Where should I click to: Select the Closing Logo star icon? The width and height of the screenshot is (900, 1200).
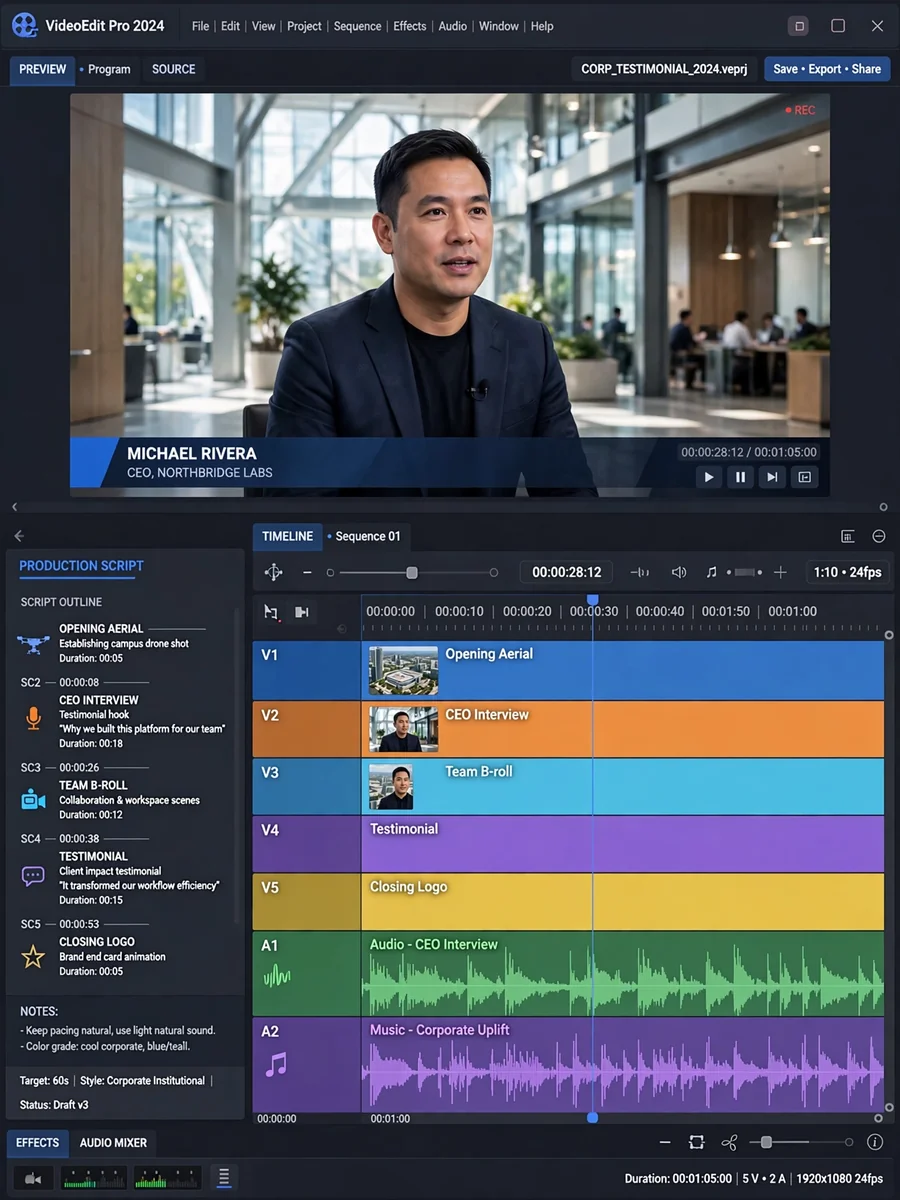(33, 957)
